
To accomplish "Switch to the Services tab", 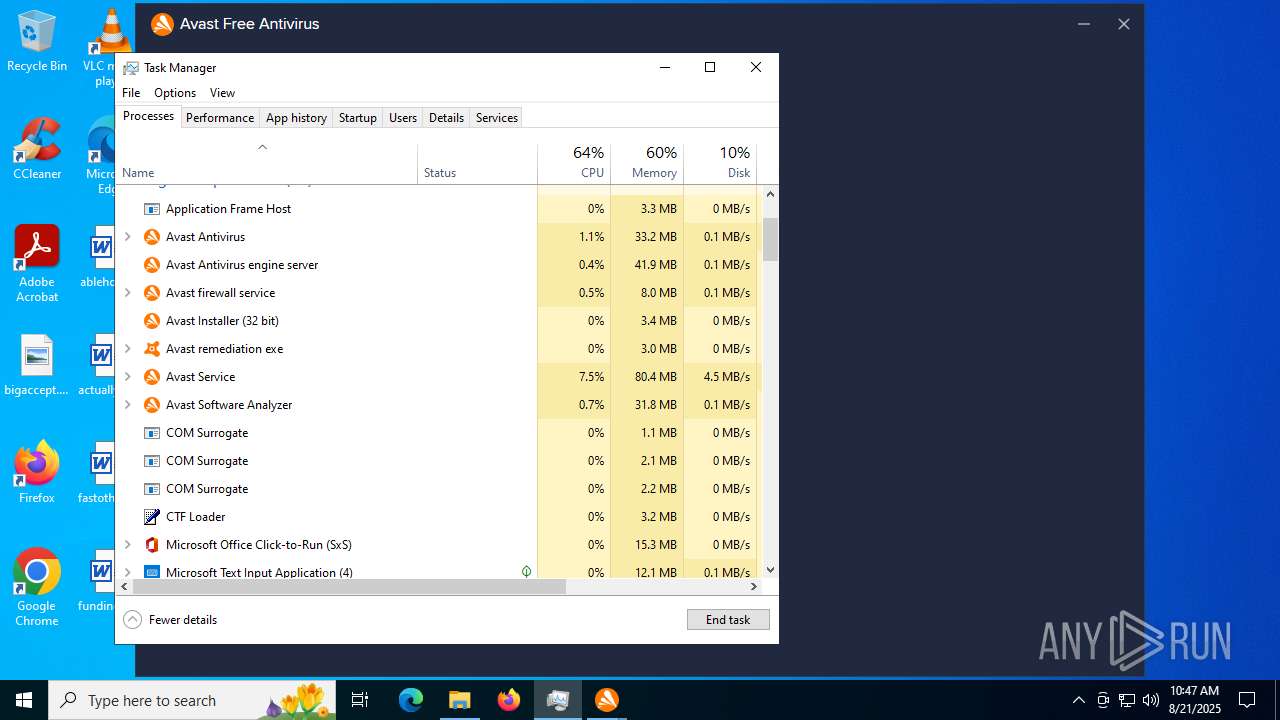I will coord(497,118).
